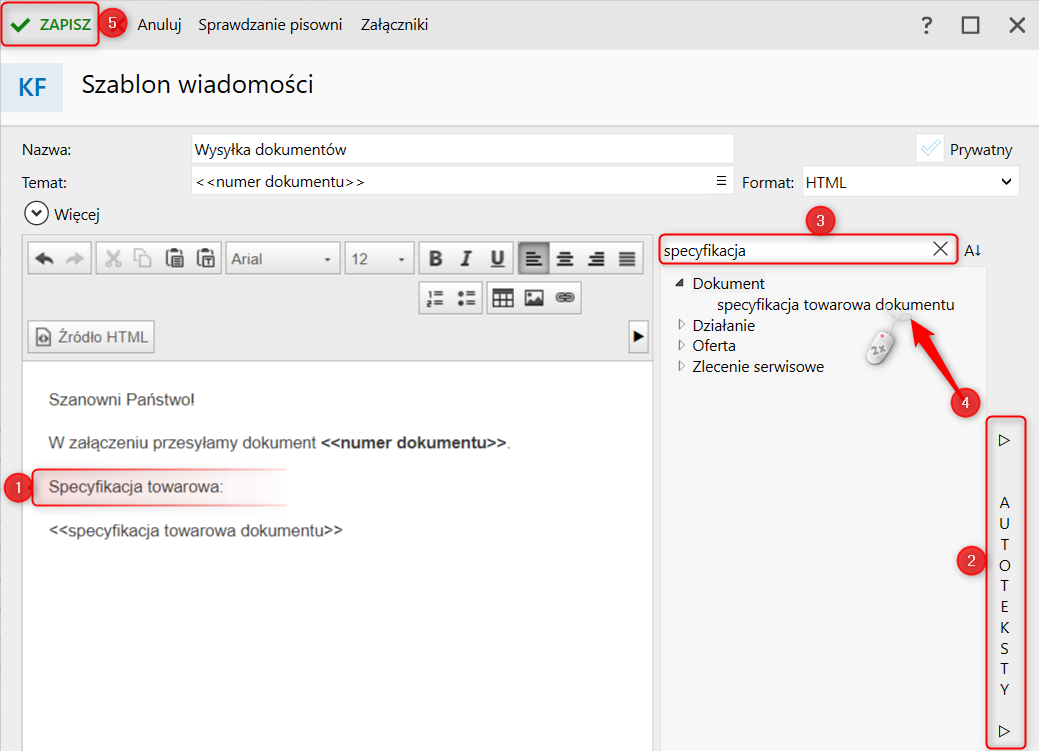1039x751 pixels.
Task: Open the font family dropdown Arial
Action: [283, 259]
